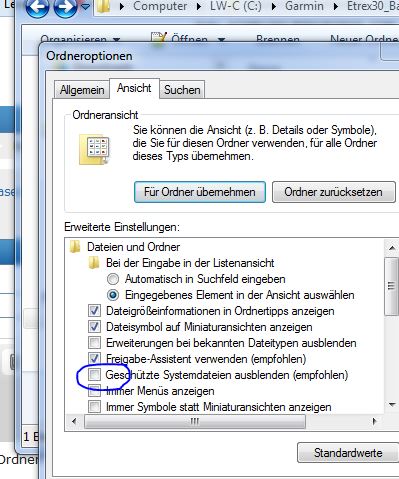
Task: Click the settings list scroll down arrow
Action: [392, 405]
